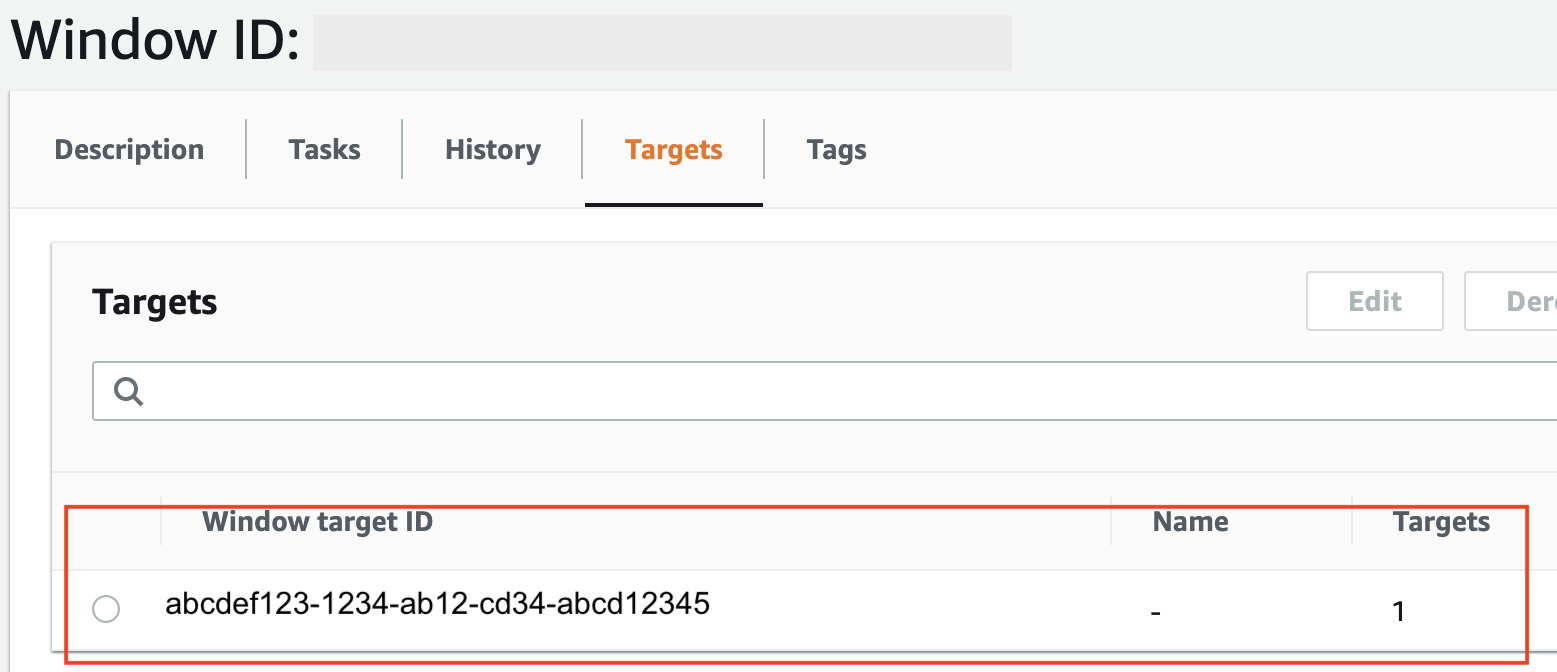The height and width of the screenshot is (672, 1557).
Task: Open the Tasks tab
Action: click(x=324, y=149)
